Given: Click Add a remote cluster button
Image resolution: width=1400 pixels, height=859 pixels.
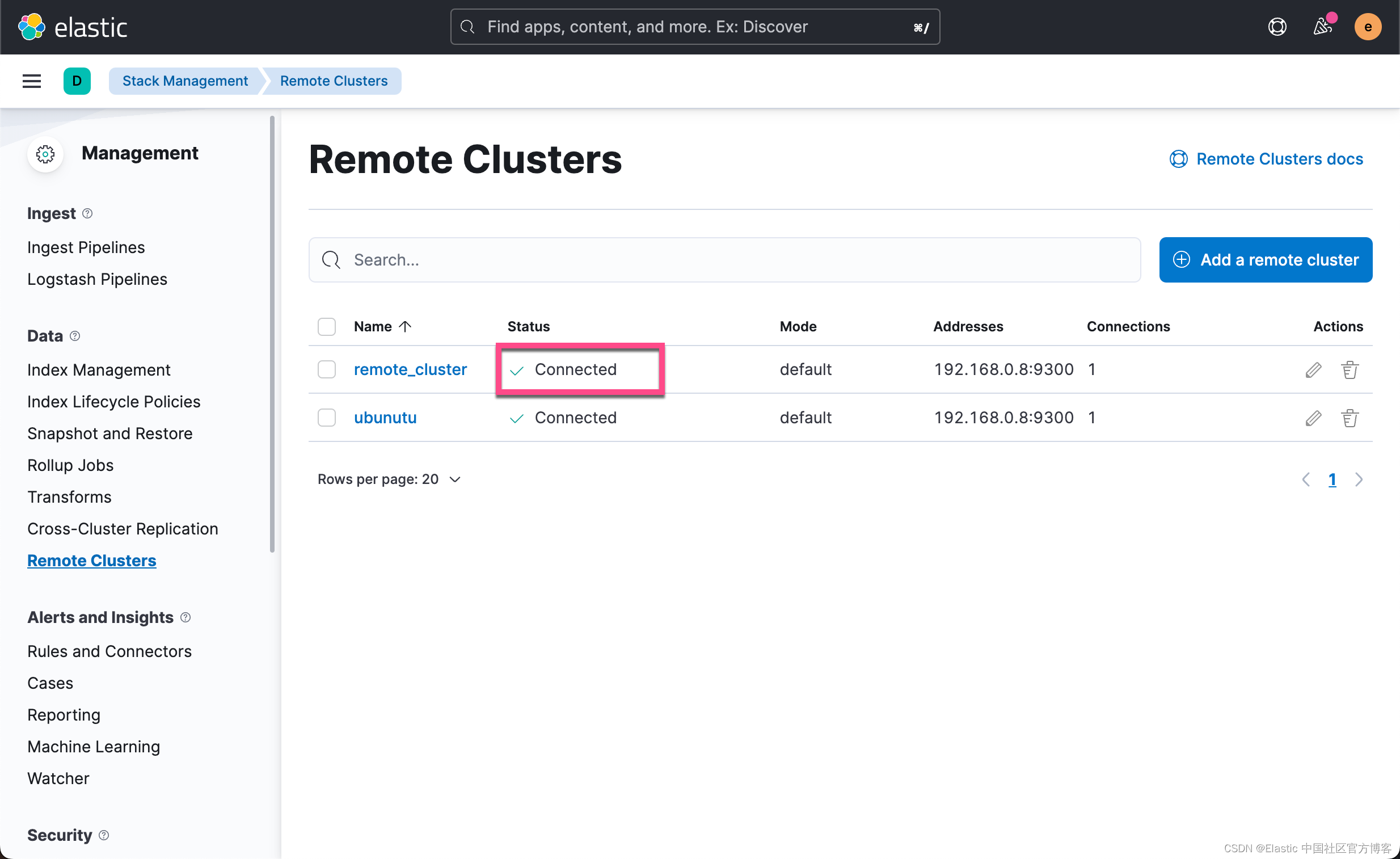Looking at the screenshot, I should (1266, 260).
